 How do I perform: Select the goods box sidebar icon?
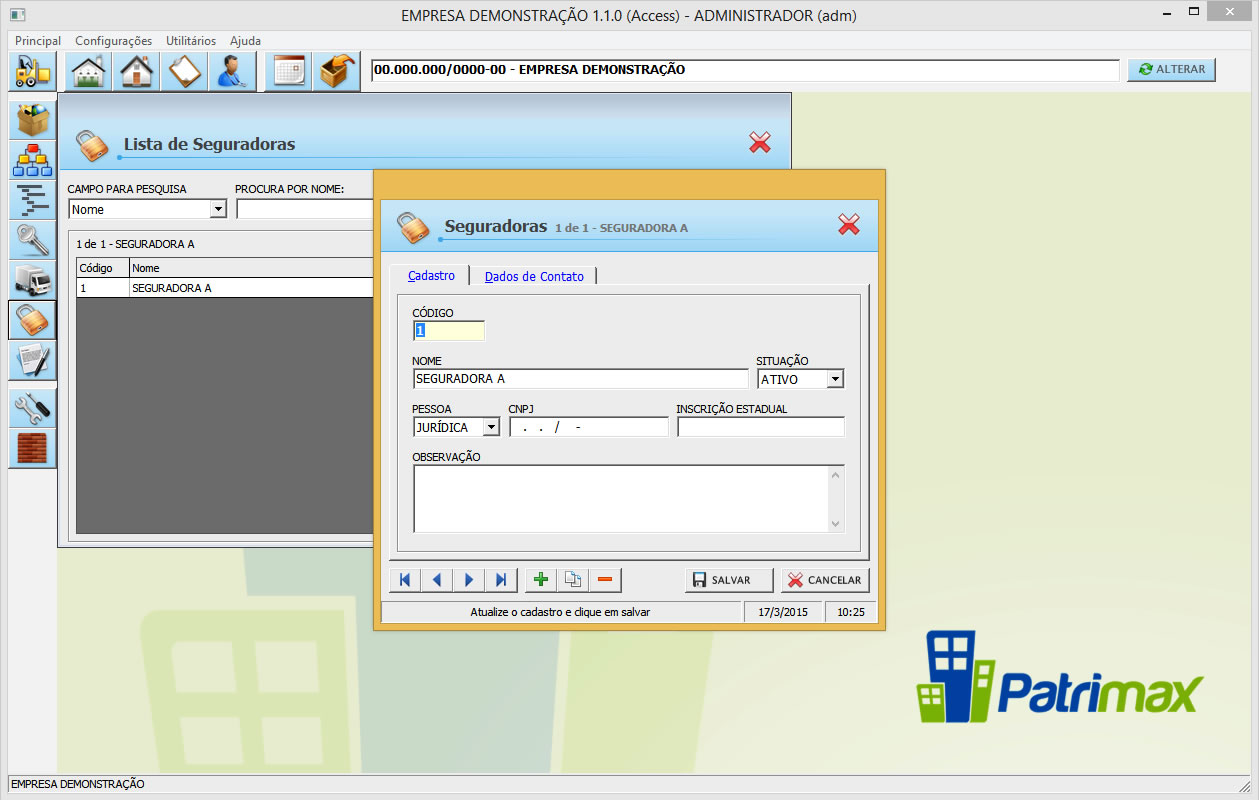33,120
